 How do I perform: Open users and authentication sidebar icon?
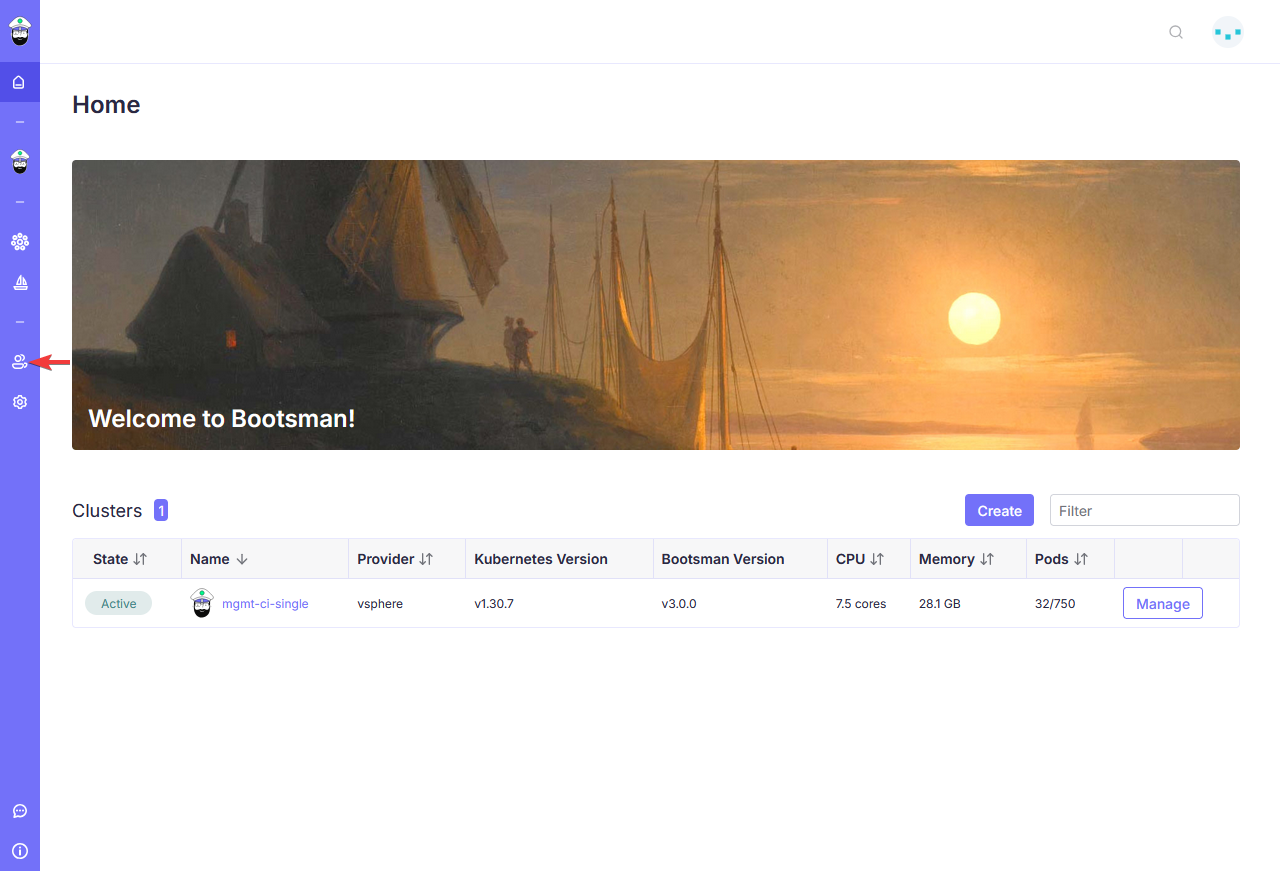click(x=19, y=362)
